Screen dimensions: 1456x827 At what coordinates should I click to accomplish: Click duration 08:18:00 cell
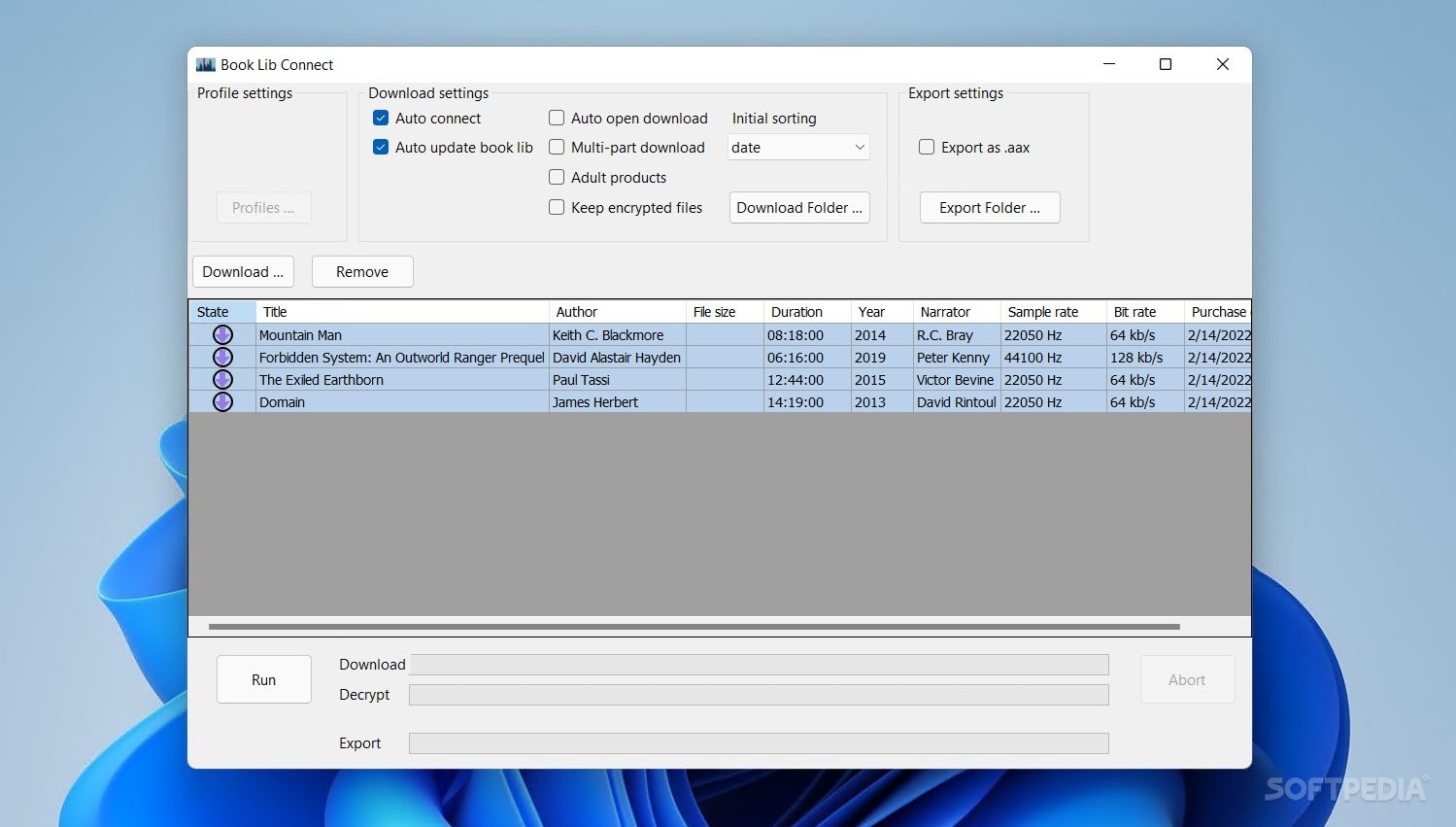tap(807, 335)
